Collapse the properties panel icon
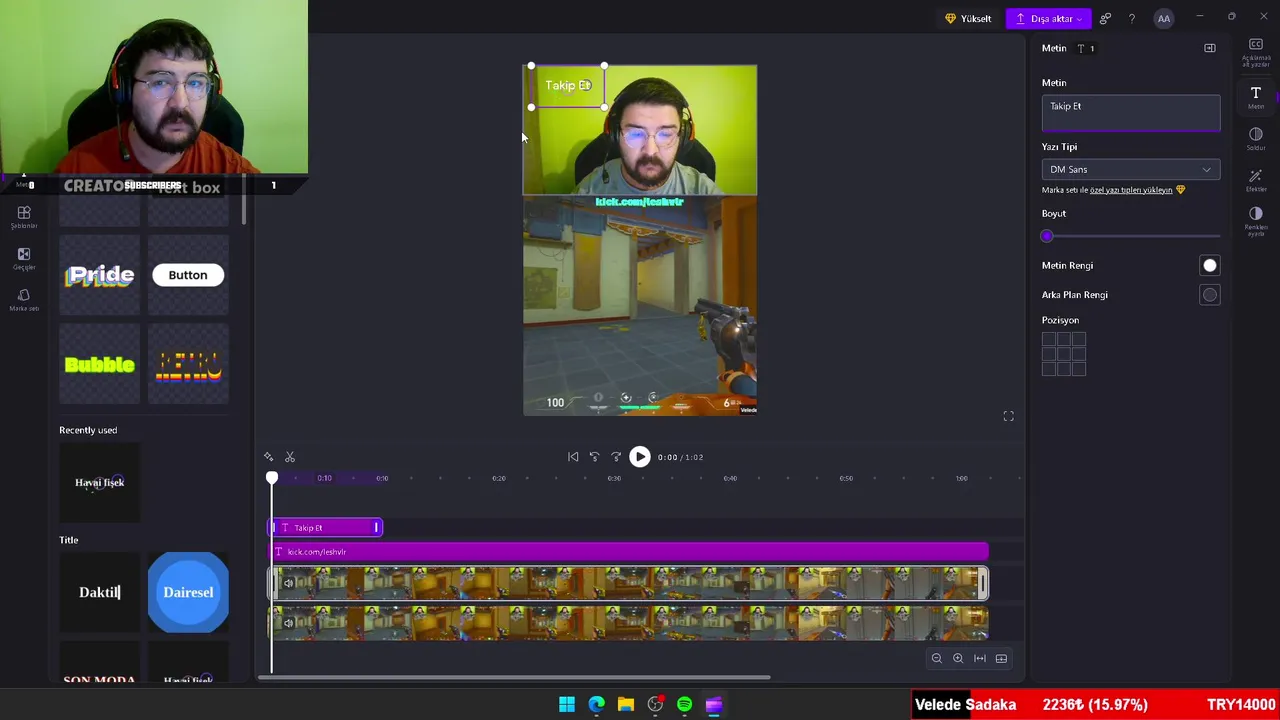Screen dimensions: 1280x720 coord(1210,48)
